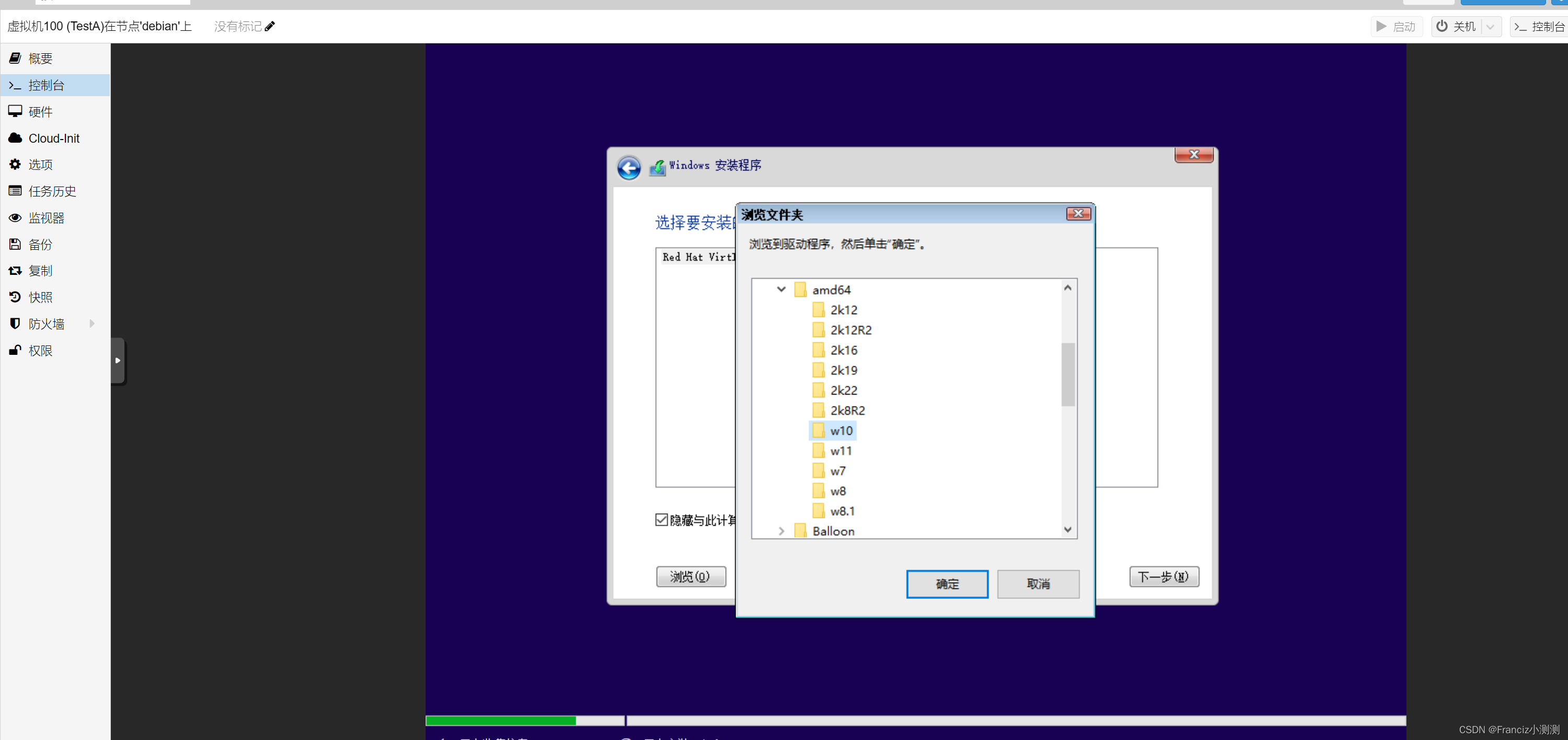Click the folder tree scroll down arrow
The width and height of the screenshot is (1568, 740).
click(x=1068, y=529)
